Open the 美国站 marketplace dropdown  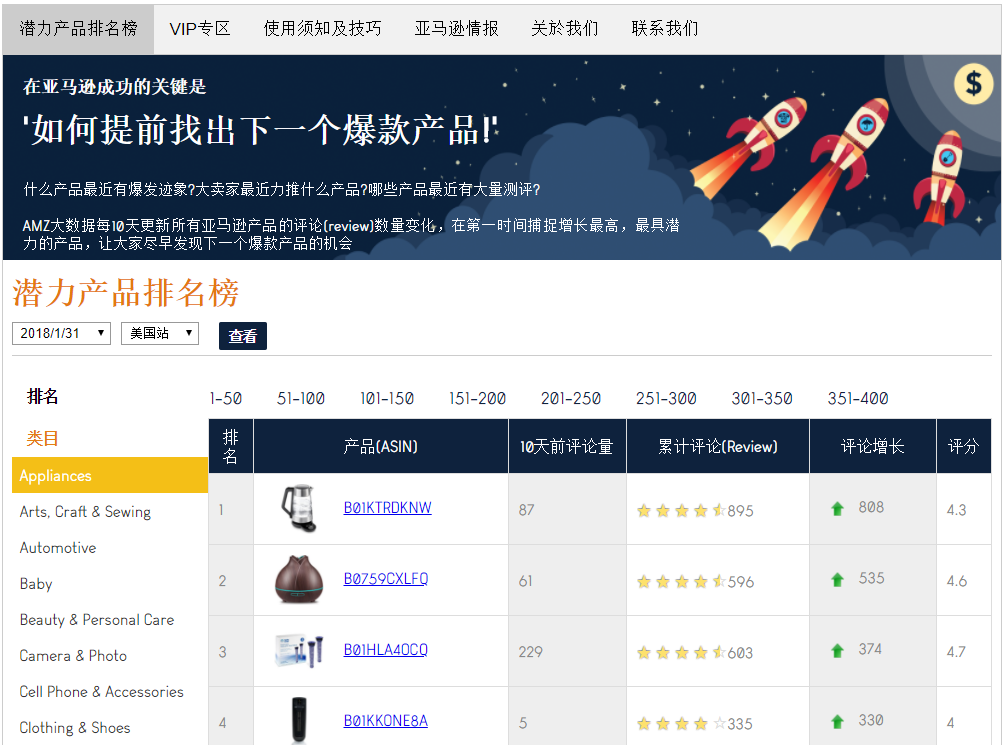point(160,333)
